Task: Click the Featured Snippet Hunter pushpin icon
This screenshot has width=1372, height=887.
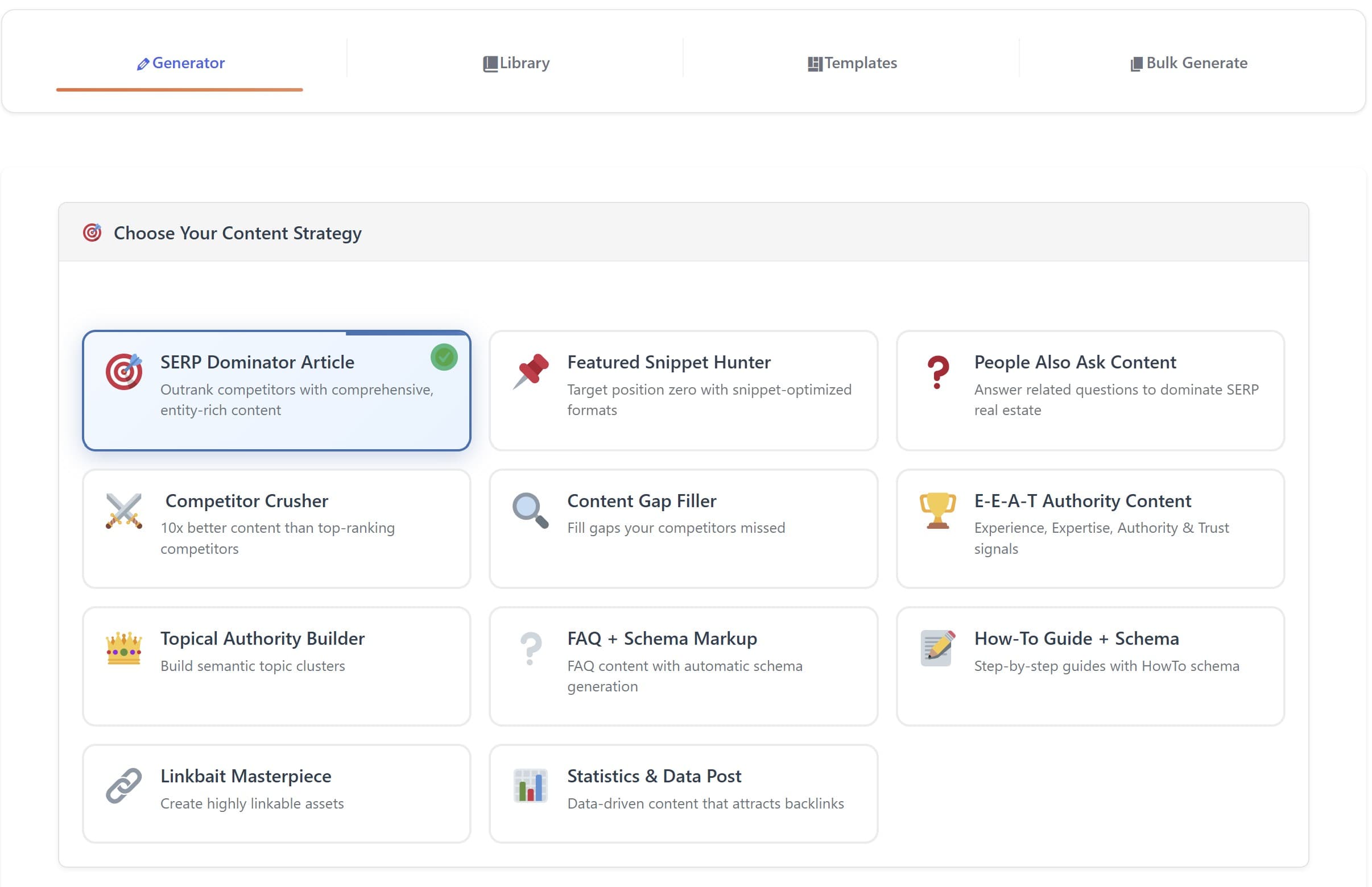Action: (x=531, y=370)
